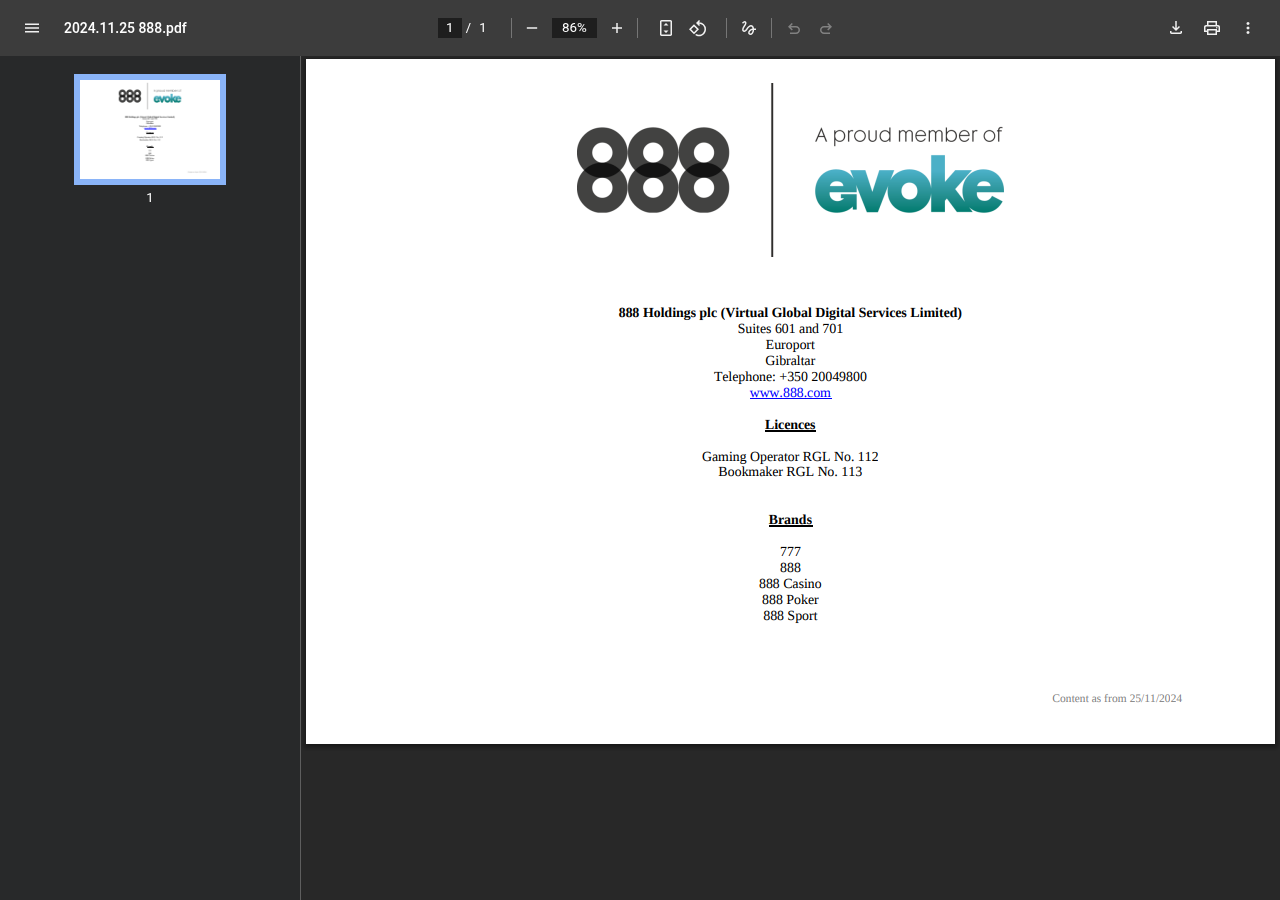Click the text Bookmaker RGL No. 113
This screenshot has height=900, width=1280.
[x=790, y=472]
